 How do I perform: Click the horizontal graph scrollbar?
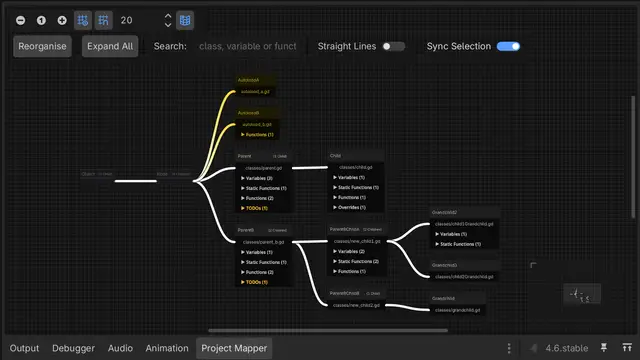coord(328,330)
